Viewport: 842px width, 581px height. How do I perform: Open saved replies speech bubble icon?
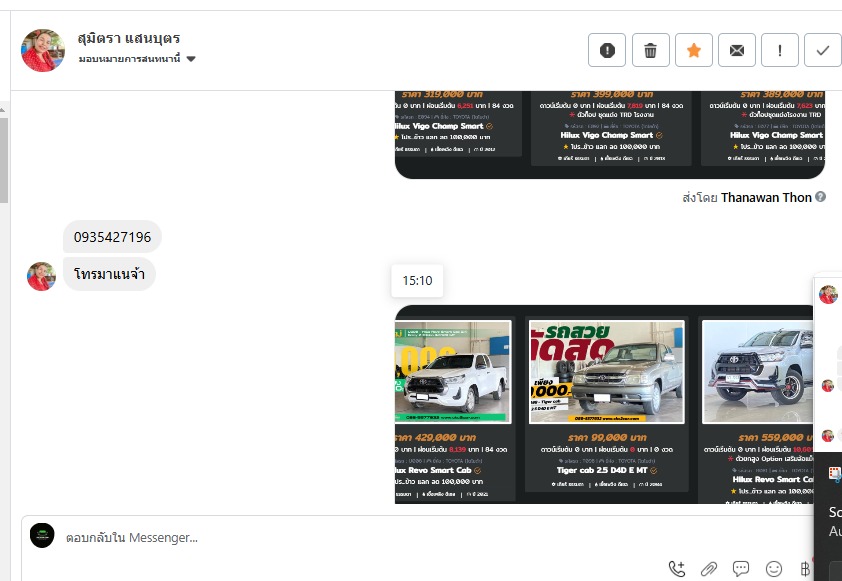point(741,568)
